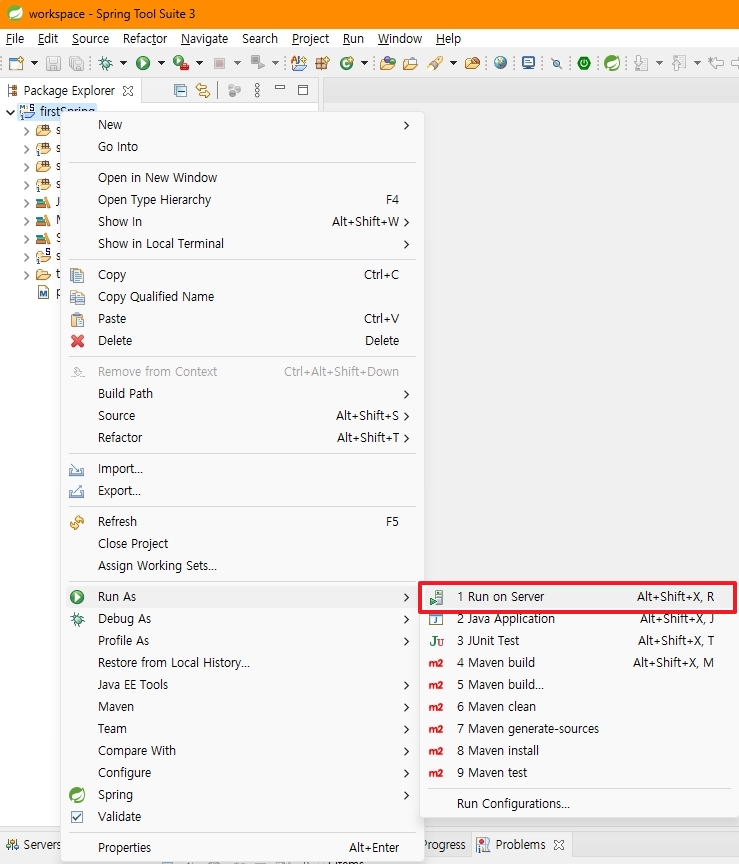
Task: Click the Debug bug toolbar icon
Action: [x=105, y=63]
